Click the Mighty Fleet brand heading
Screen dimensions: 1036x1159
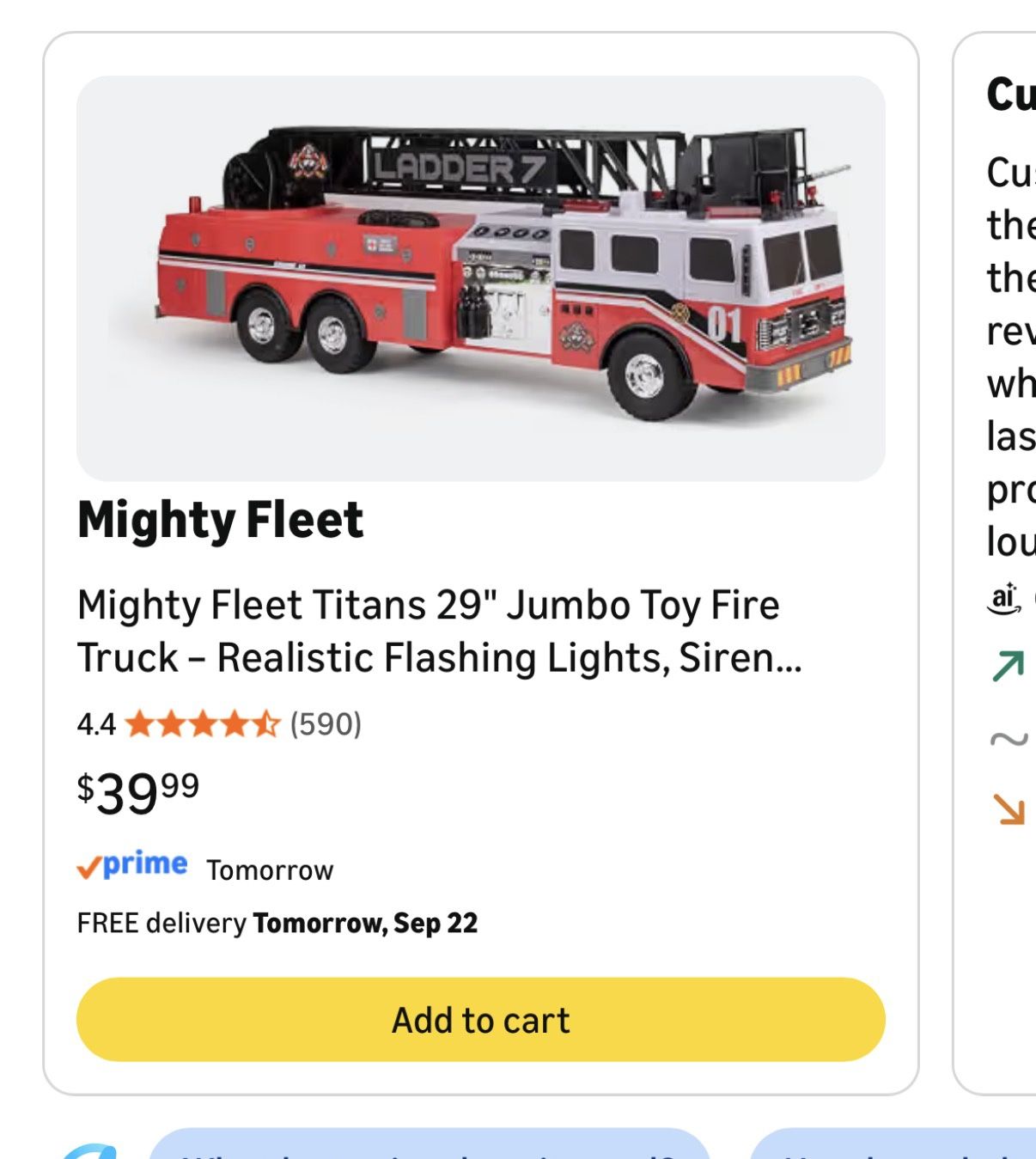(x=221, y=520)
